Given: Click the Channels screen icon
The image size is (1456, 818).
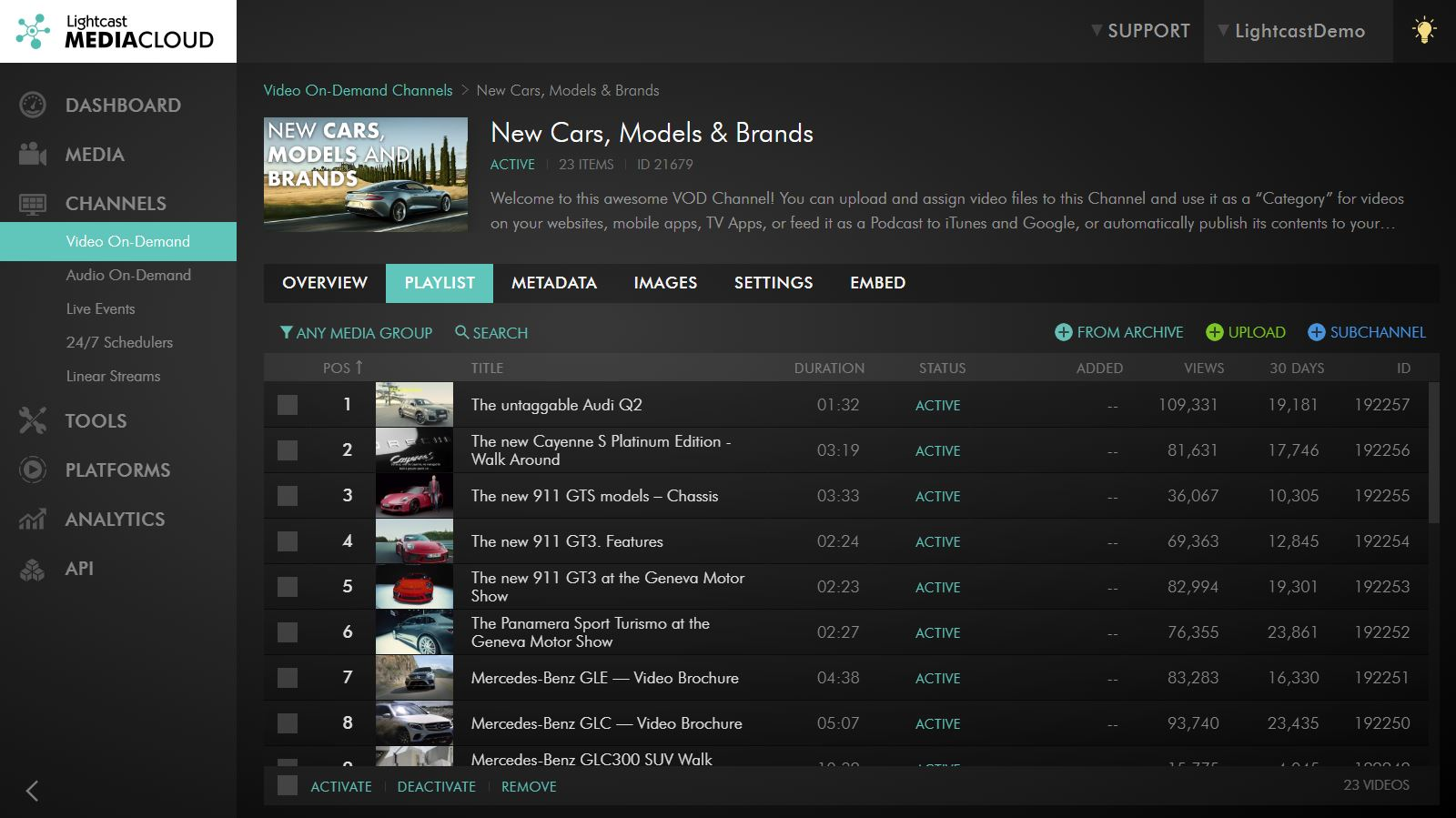Looking at the screenshot, I should tap(33, 204).
